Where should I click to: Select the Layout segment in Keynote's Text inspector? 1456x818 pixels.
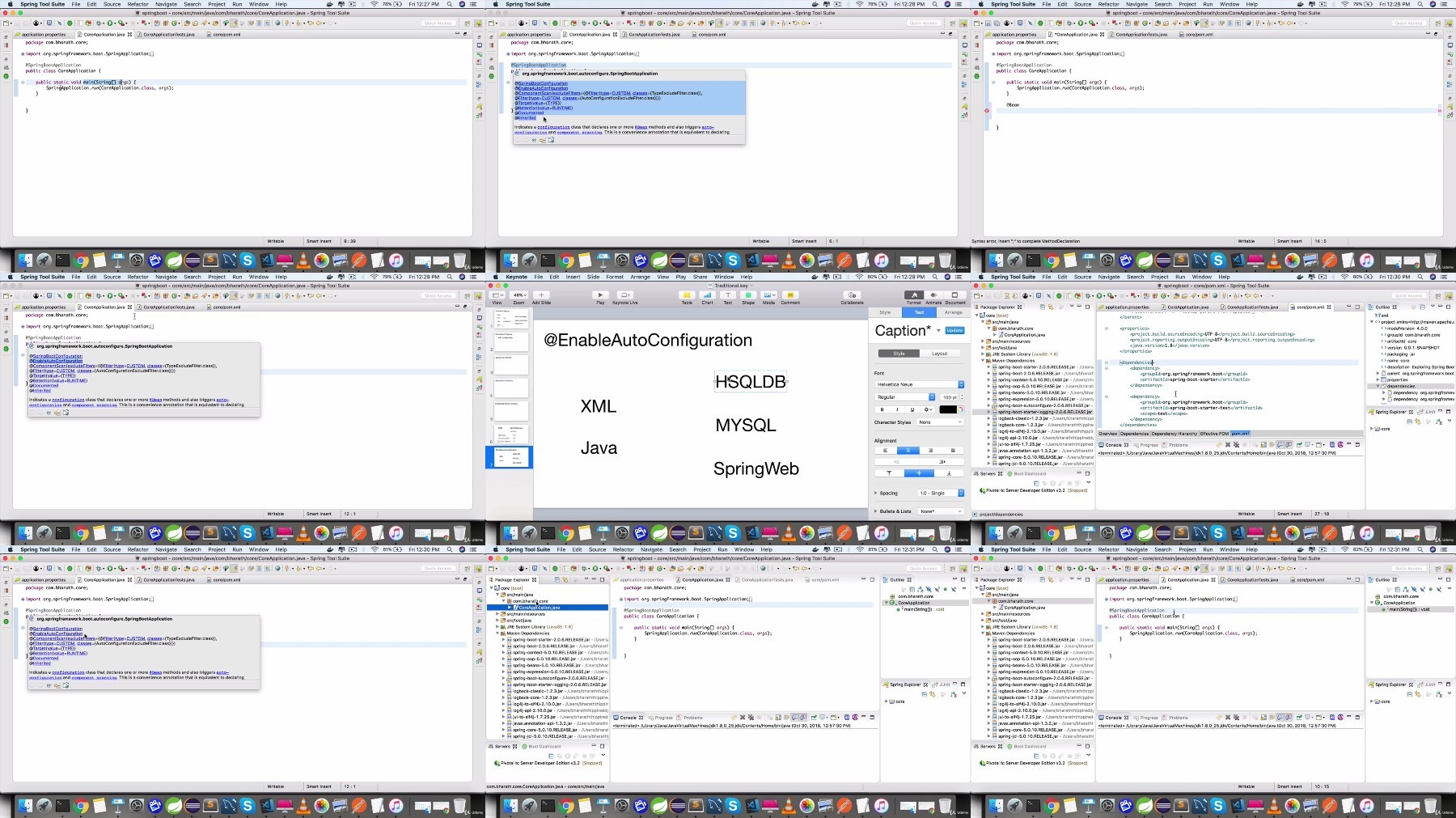[940, 354]
